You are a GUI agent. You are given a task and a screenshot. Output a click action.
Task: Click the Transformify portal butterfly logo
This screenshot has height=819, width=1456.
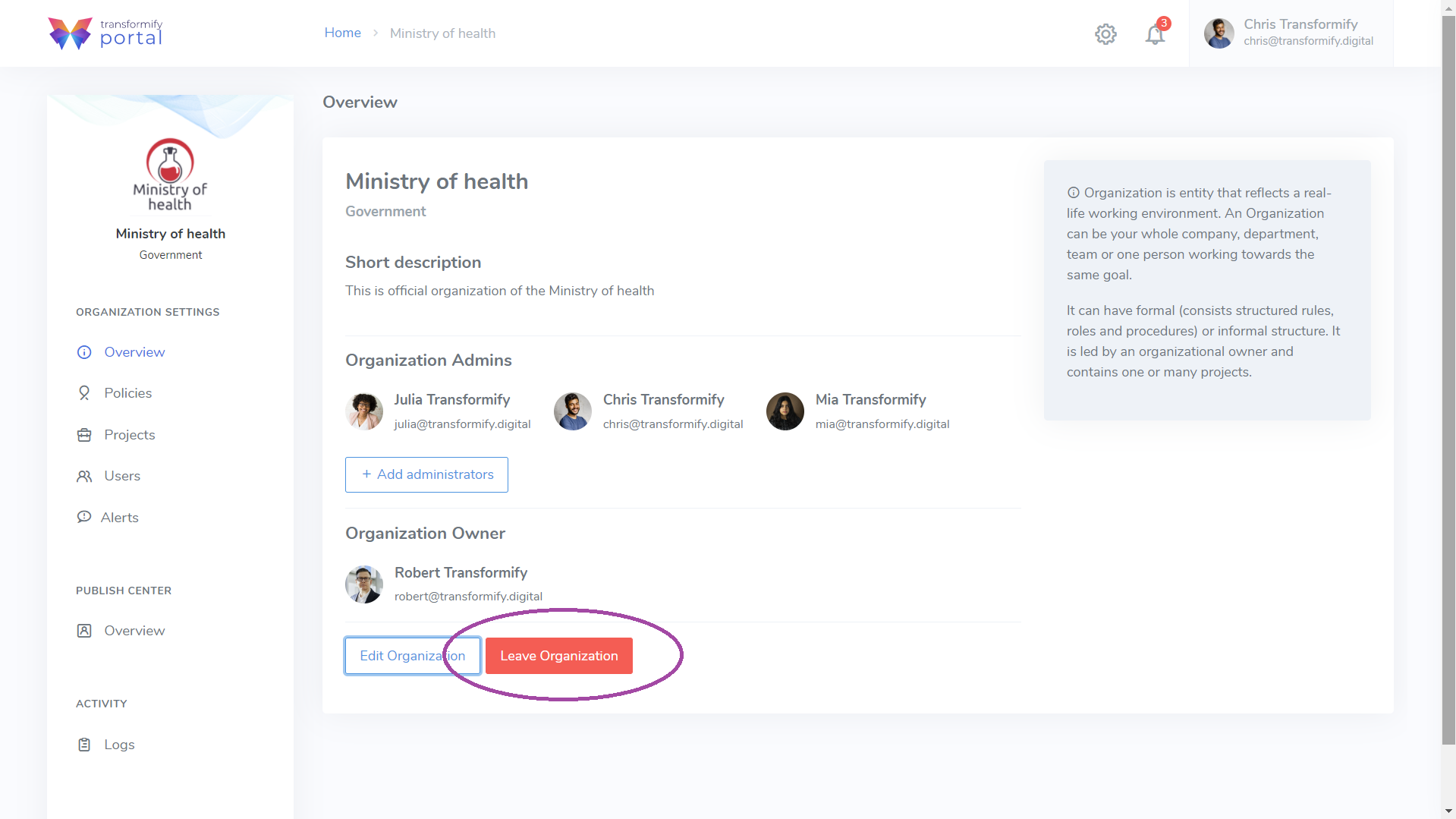pyautogui.click(x=70, y=33)
